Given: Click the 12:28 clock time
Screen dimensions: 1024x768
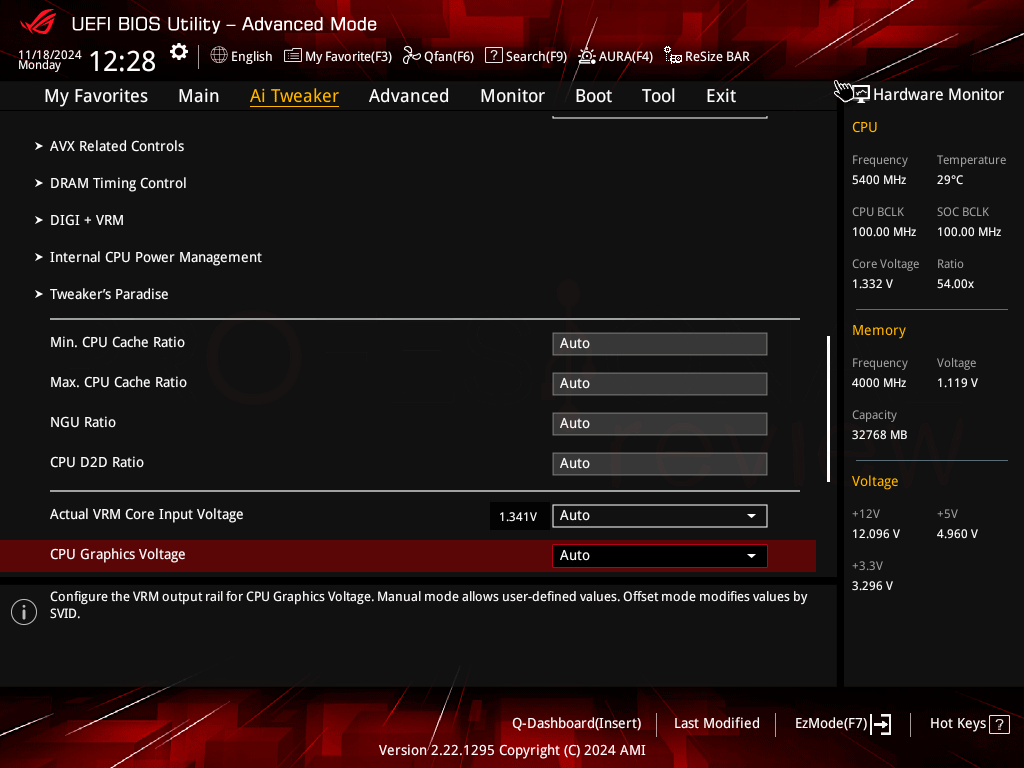Looking at the screenshot, I should (x=122, y=61).
